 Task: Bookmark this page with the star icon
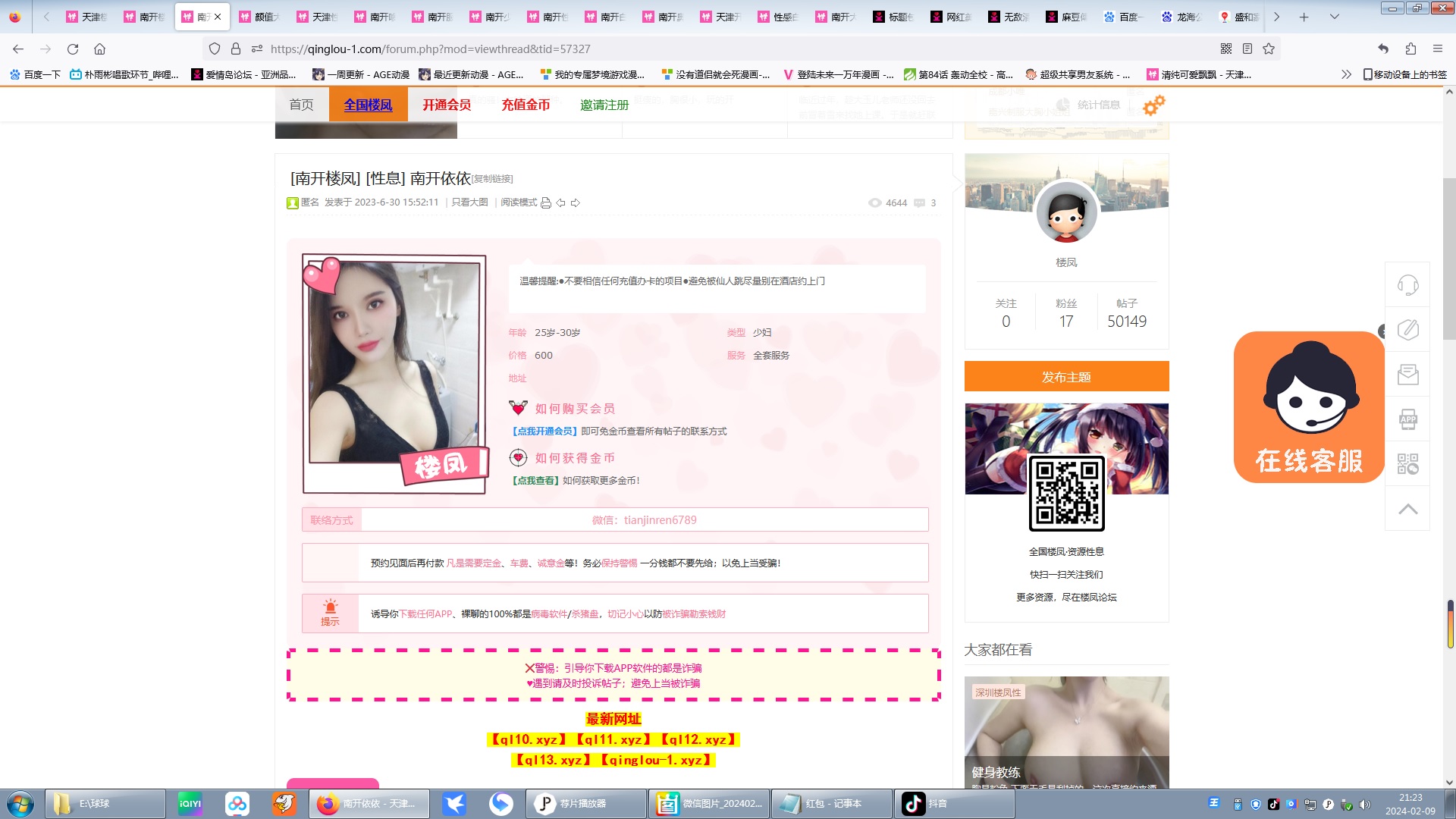click(x=1269, y=49)
